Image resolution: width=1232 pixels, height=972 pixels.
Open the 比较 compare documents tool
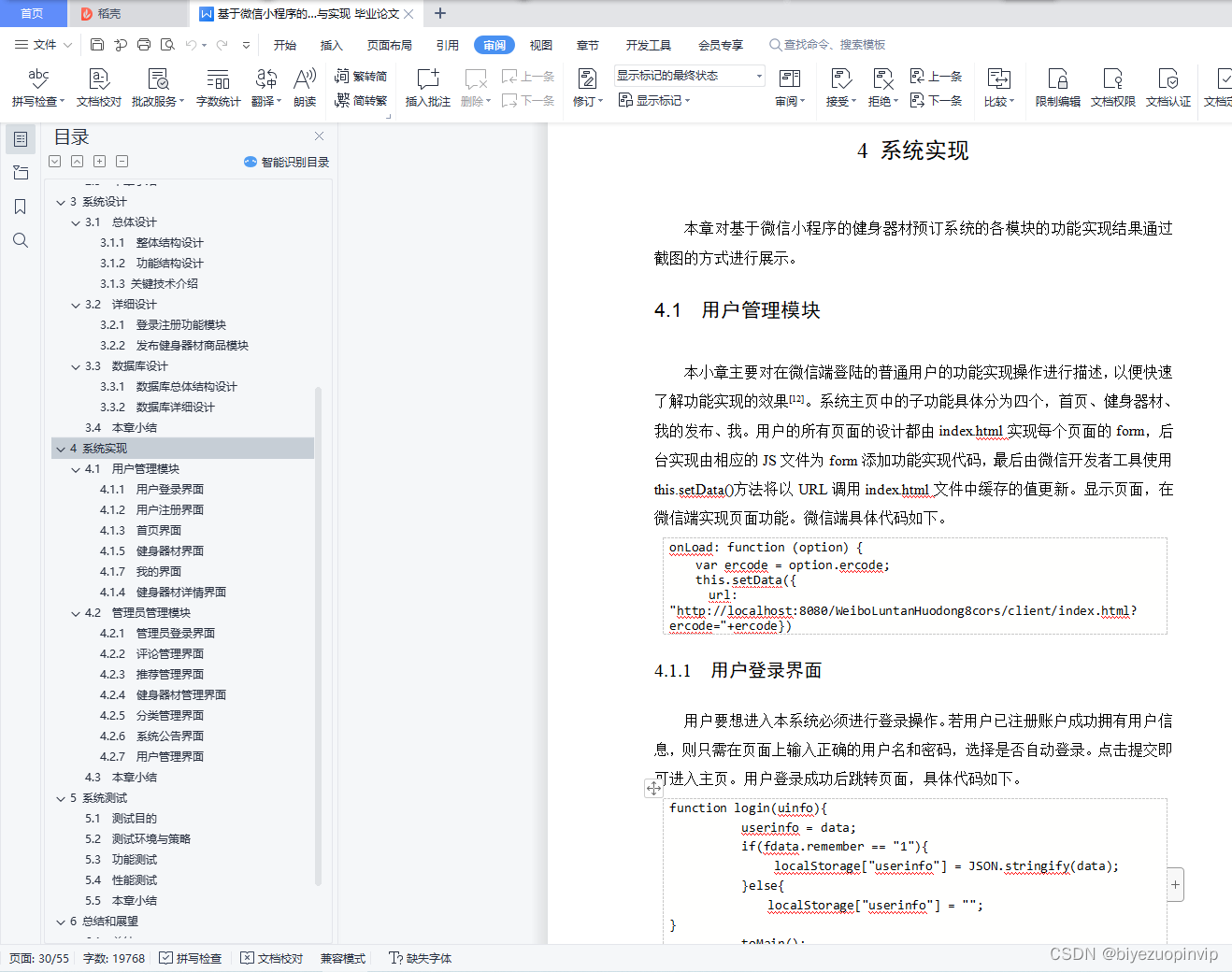pyautogui.click(x=999, y=87)
